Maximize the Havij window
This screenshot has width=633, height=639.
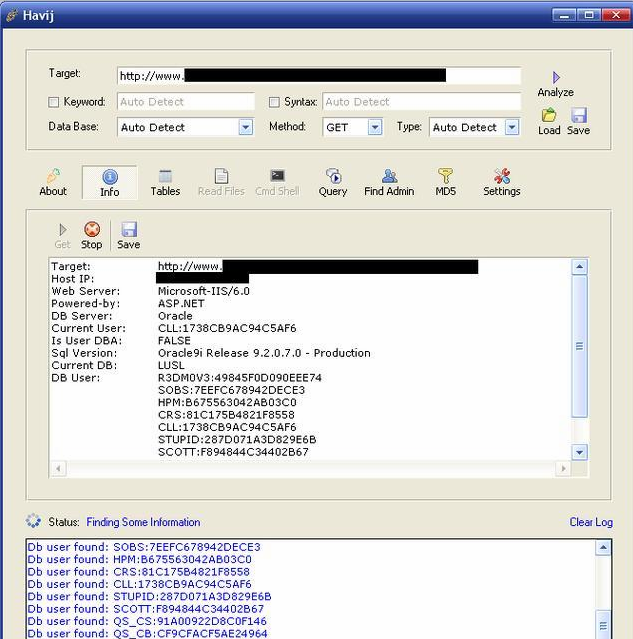click(x=589, y=15)
